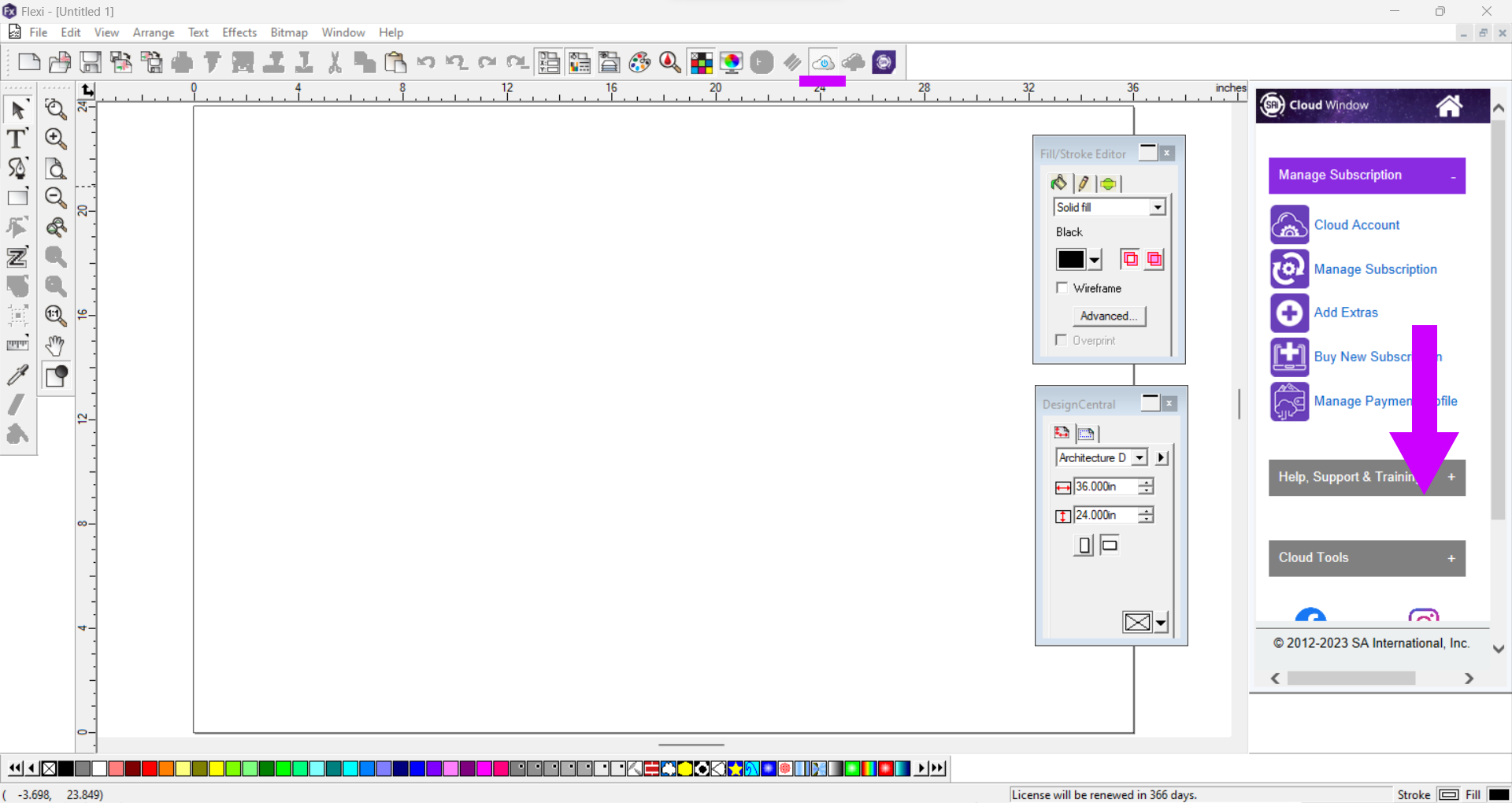
Task: Open the DesignCentral toolbar icon
Action: tap(549, 62)
